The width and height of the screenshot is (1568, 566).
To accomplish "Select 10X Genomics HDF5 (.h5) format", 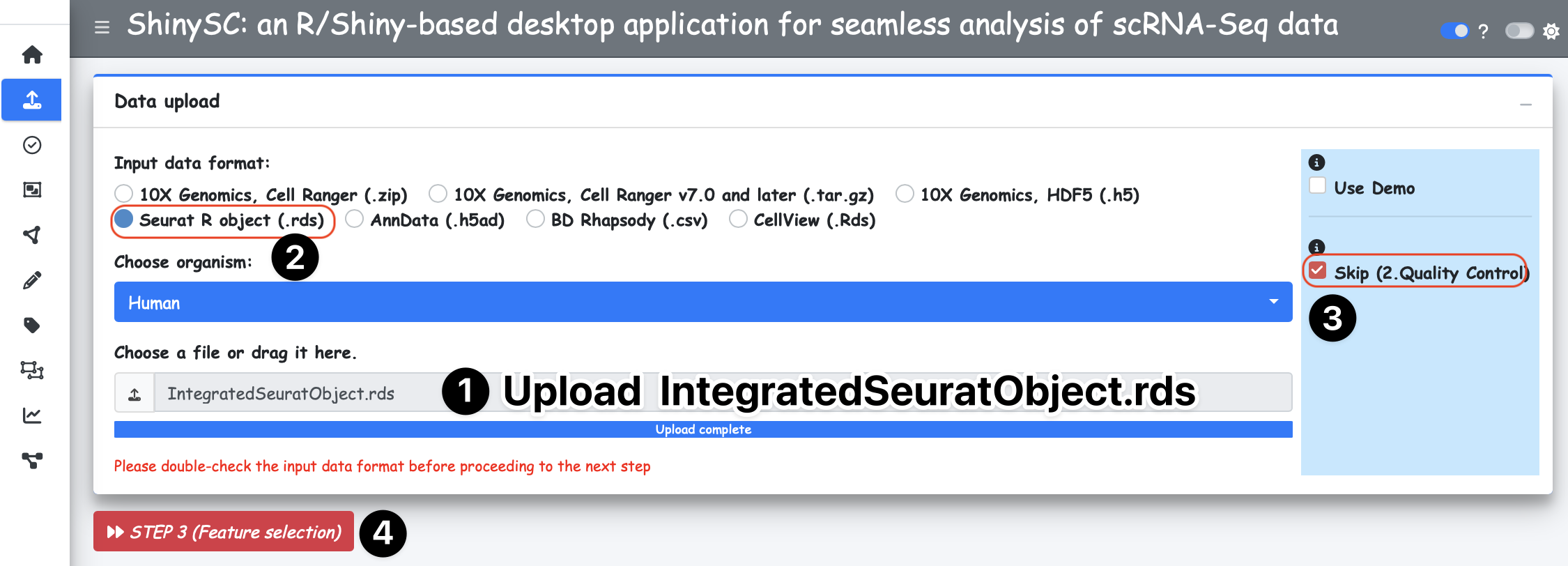I will tap(905, 194).
